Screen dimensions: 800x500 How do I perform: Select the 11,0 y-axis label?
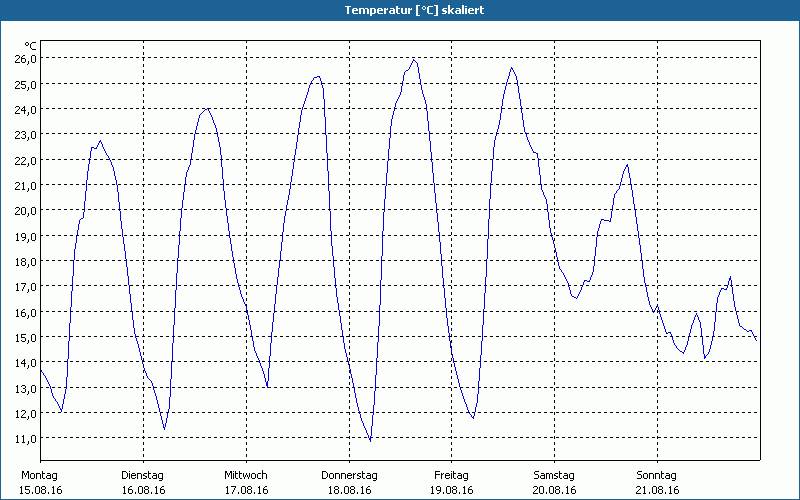[x=26, y=439]
